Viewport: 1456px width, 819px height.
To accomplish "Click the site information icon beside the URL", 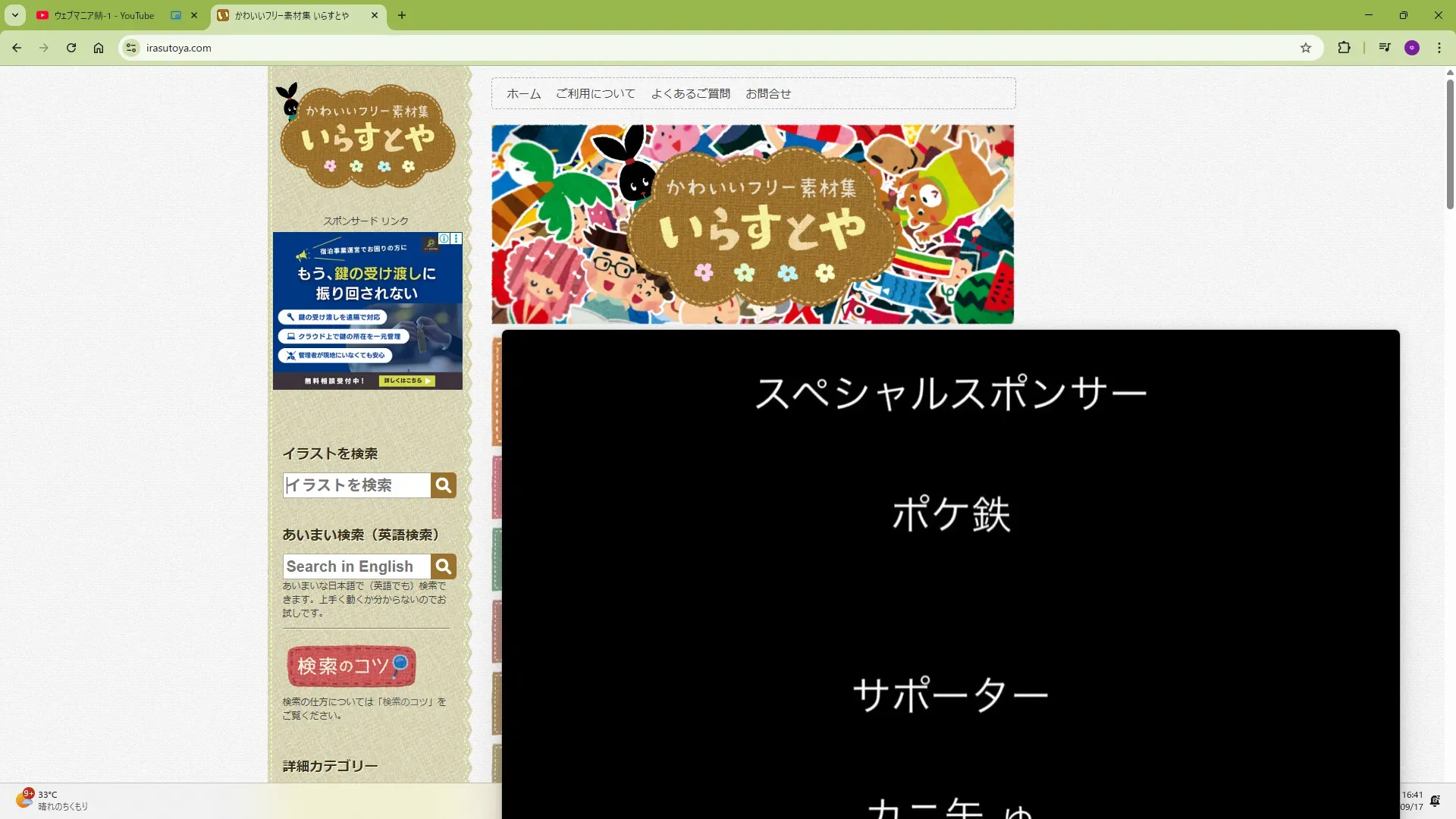I will 131,48.
